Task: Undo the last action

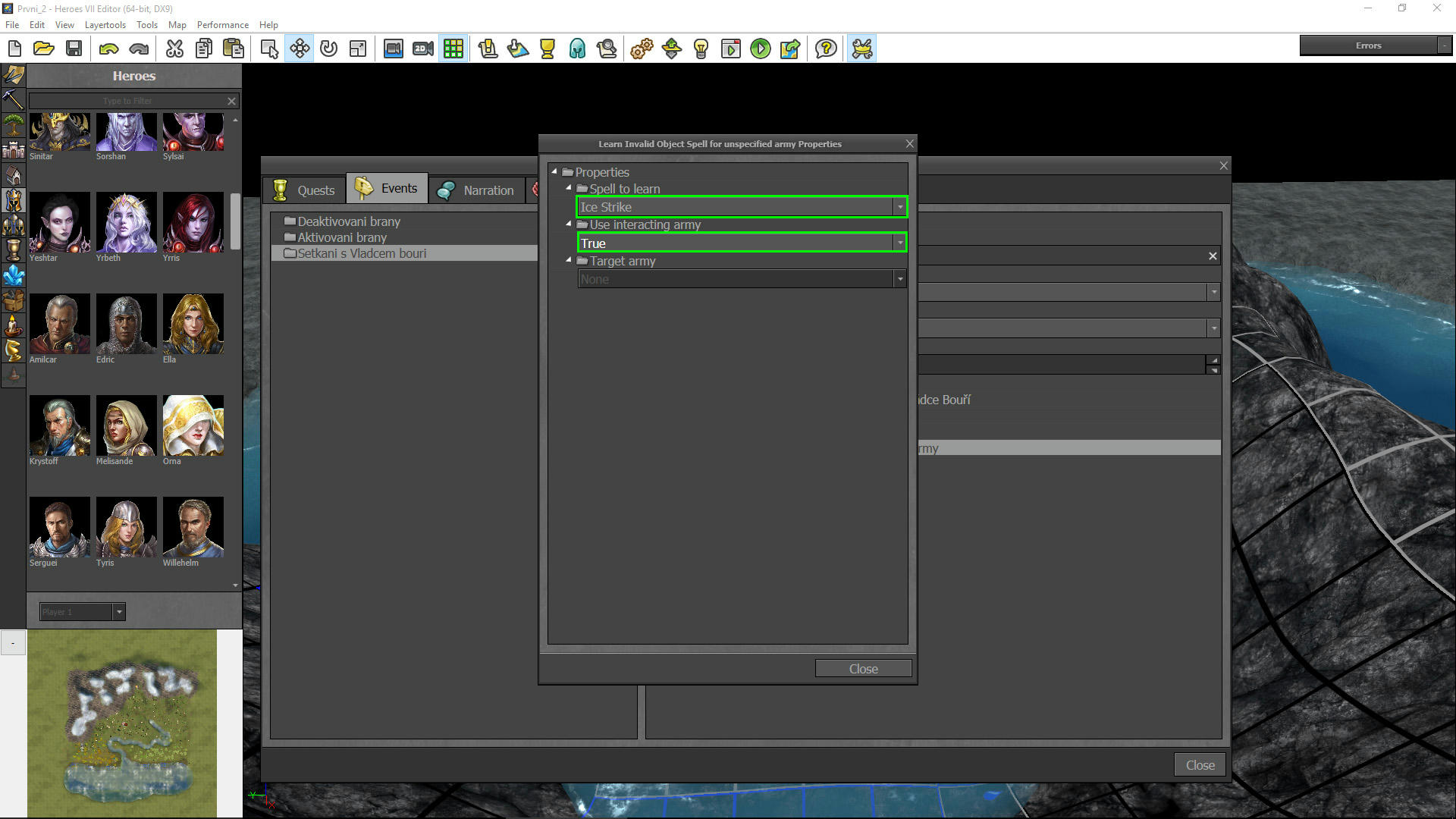Action: pos(108,49)
